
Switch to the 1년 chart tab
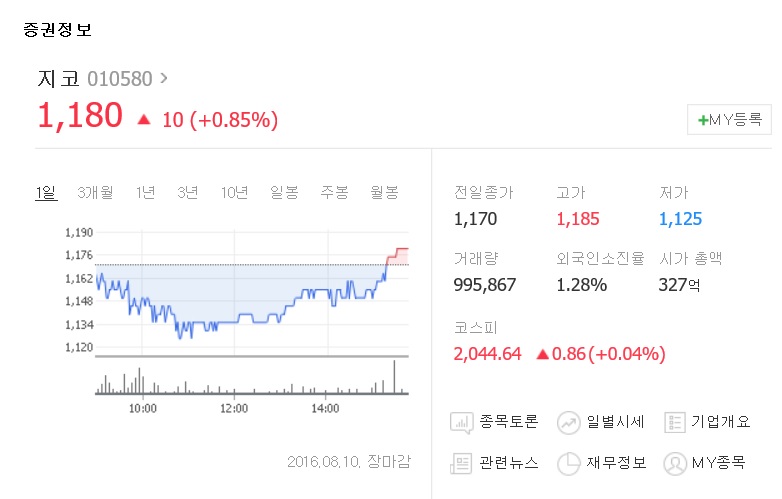145,193
